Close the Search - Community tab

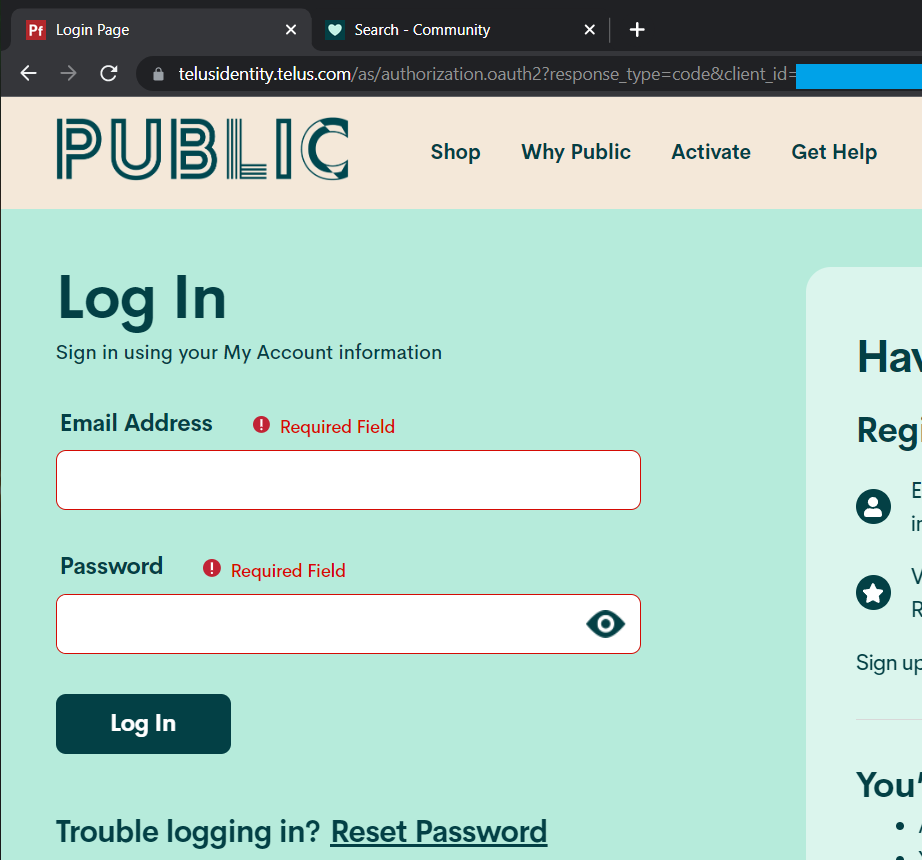coord(590,30)
